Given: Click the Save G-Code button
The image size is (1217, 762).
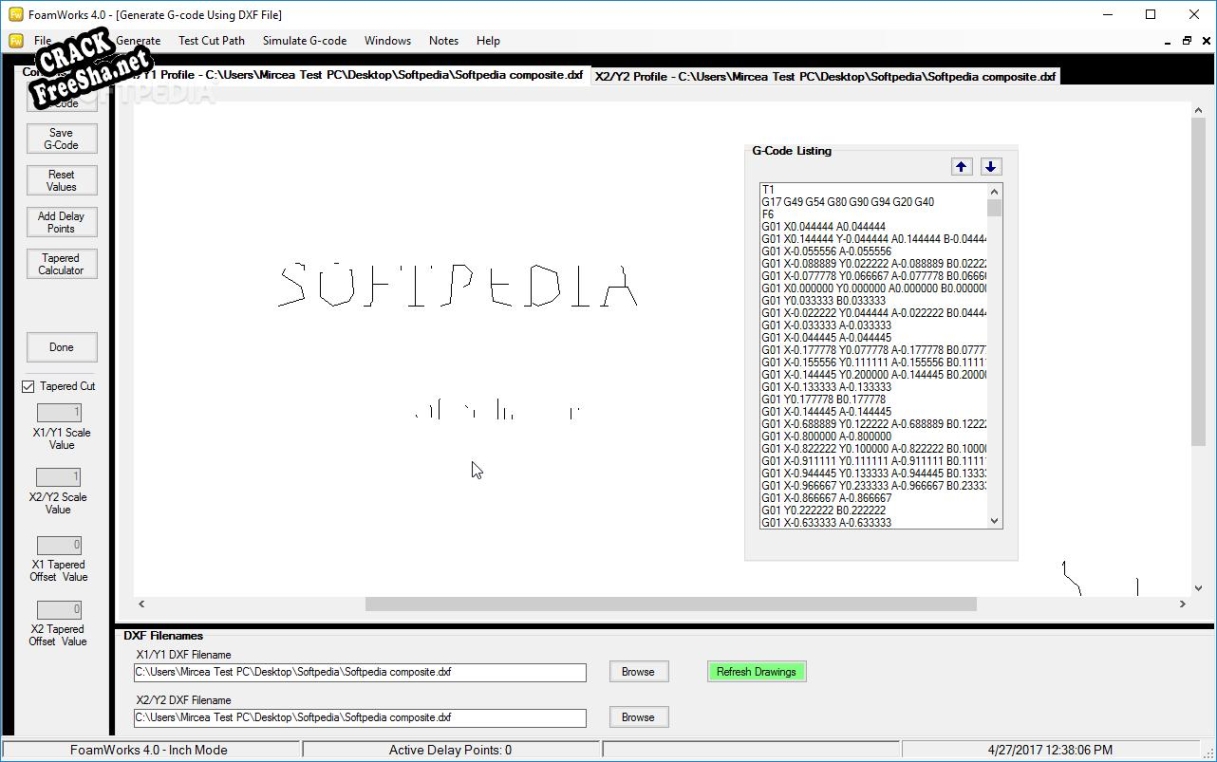Looking at the screenshot, I should coord(61,139).
